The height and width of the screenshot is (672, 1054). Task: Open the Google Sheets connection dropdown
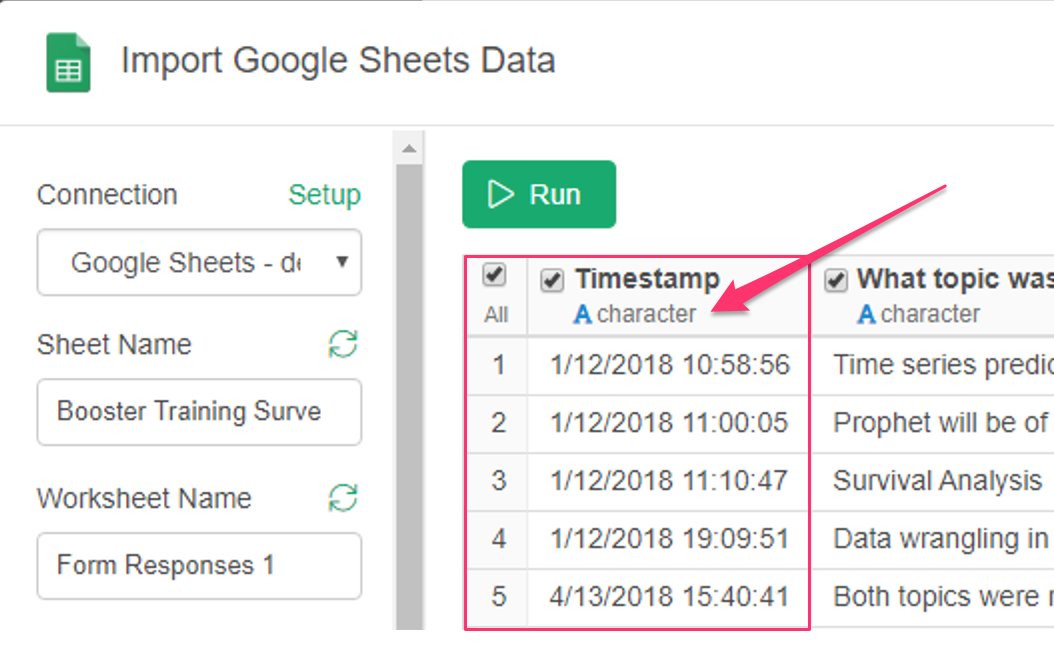199,262
